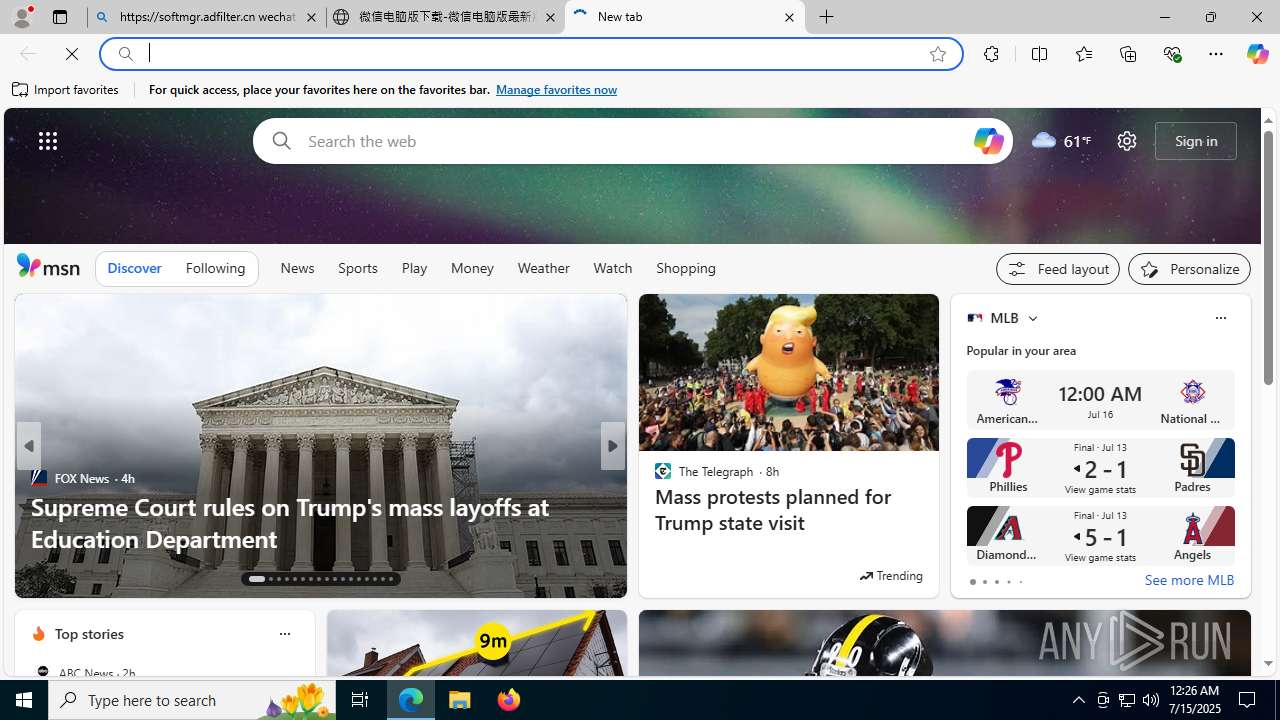Open Top stories heading
Image resolution: width=1280 pixels, height=720 pixels.
click(89, 634)
